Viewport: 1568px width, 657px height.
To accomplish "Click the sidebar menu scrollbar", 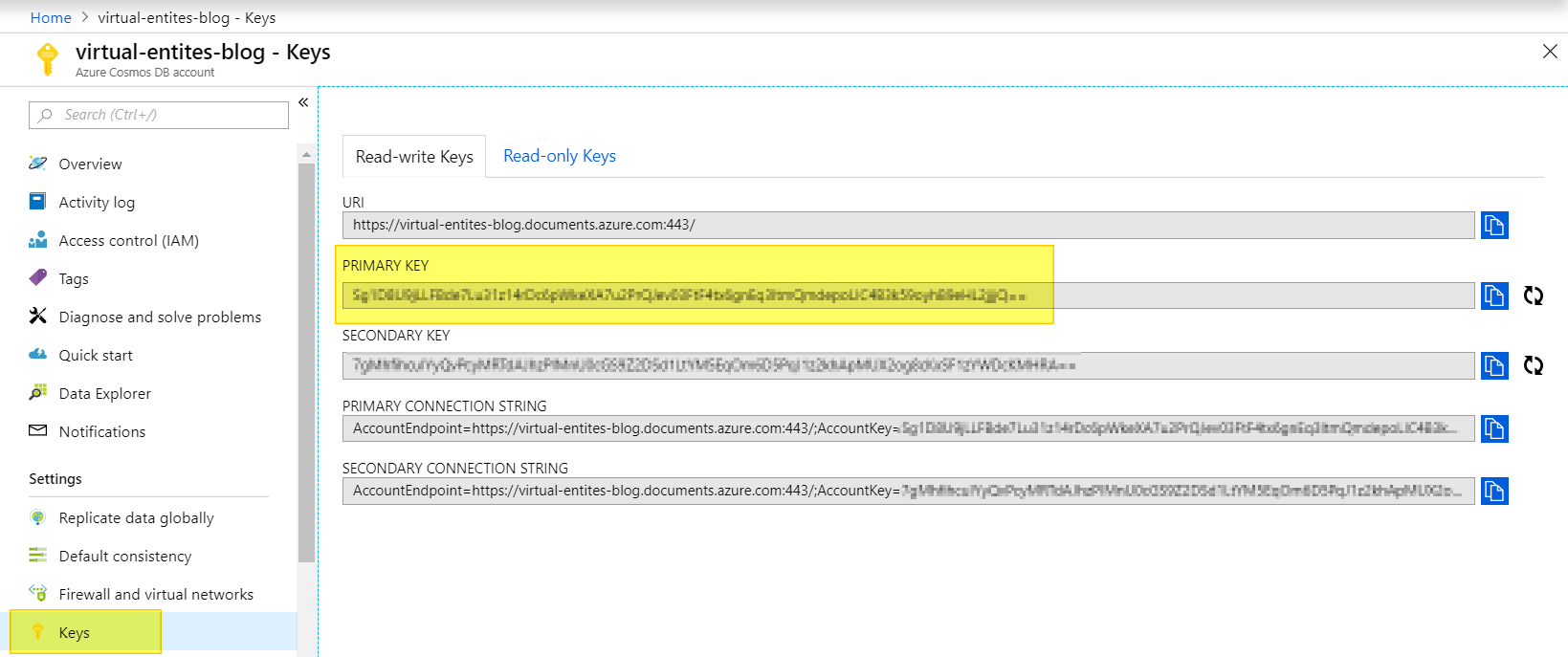I will 306,362.
